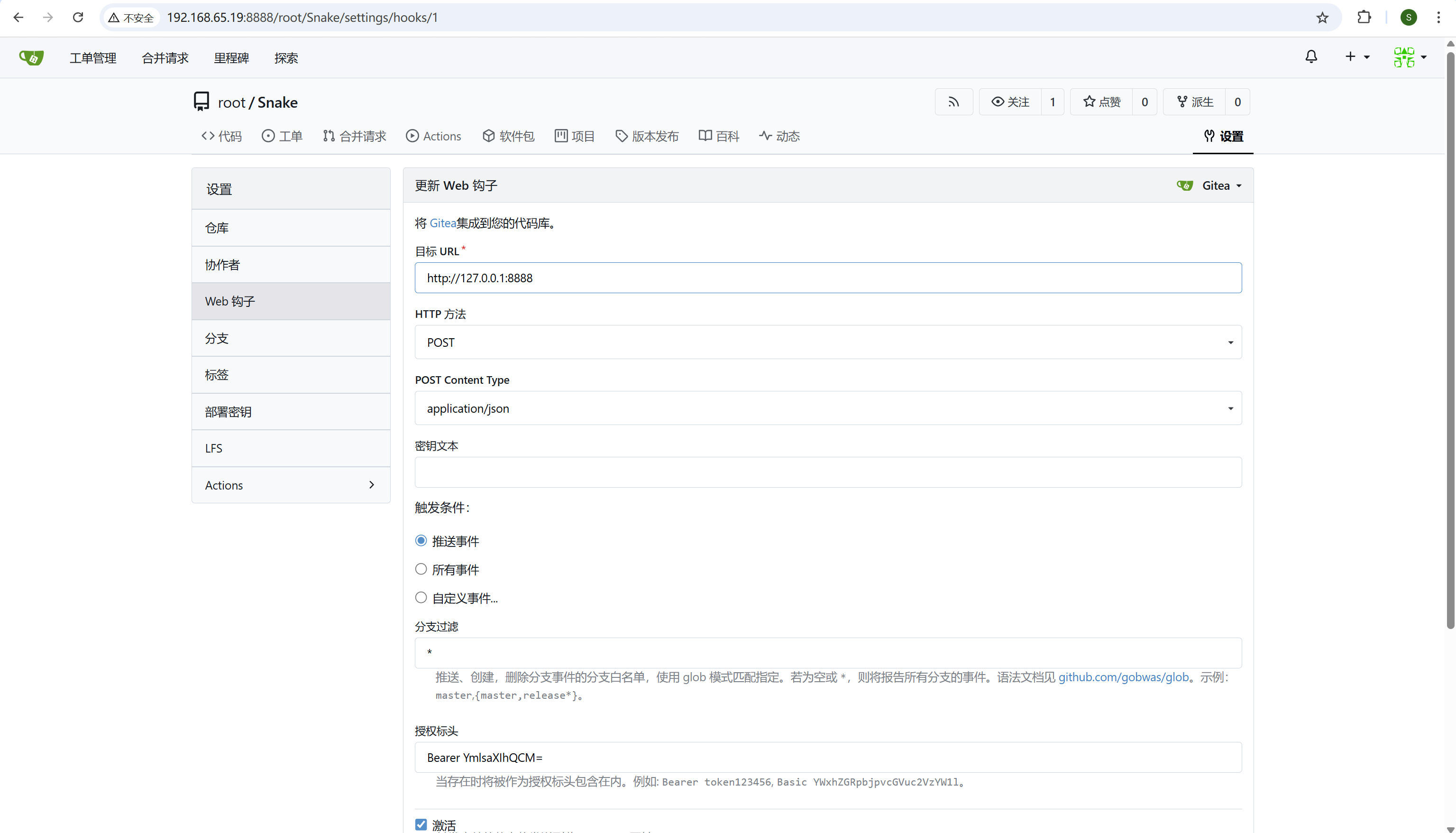
Task: Open POST Content Type dropdown
Action: pos(828,408)
